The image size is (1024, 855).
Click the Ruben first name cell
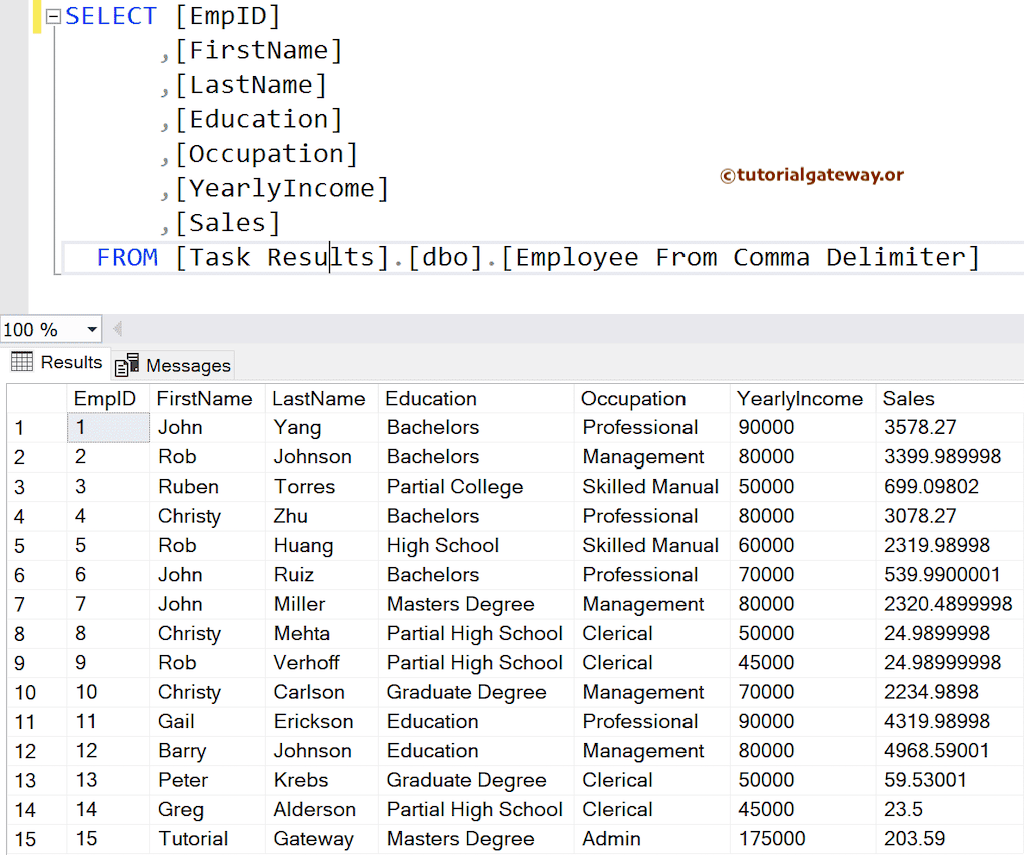[207, 487]
